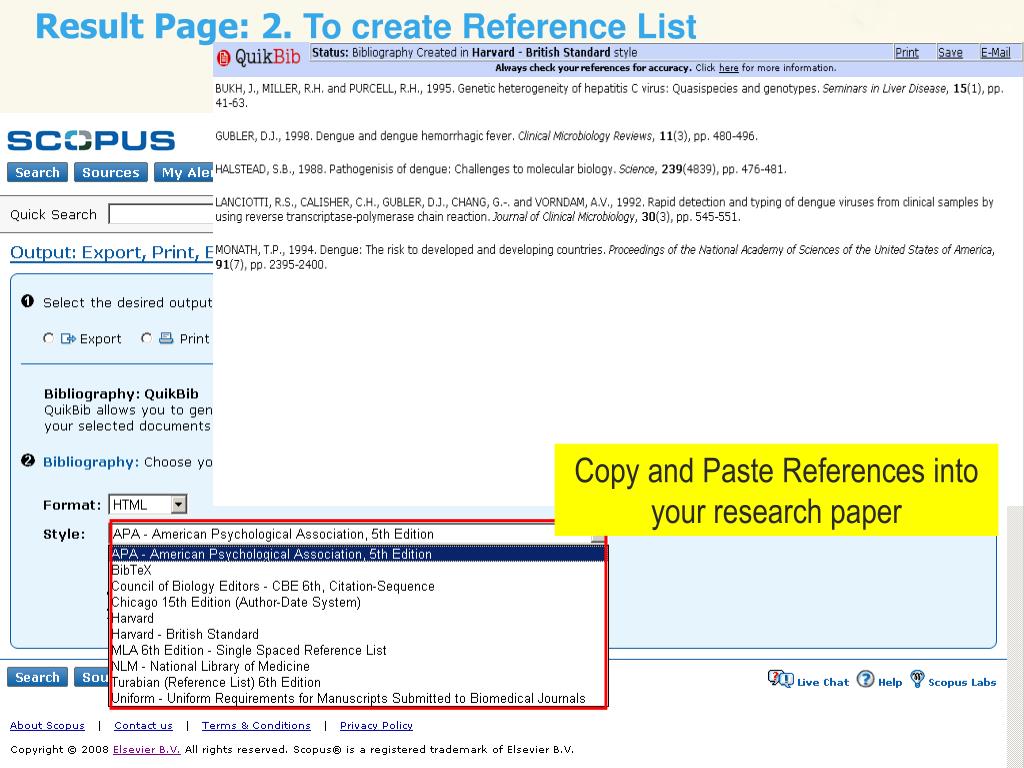Click the QuikBib logo icon
This screenshot has width=1024, height=768.
pyautogui.click(x=224, y=58)
